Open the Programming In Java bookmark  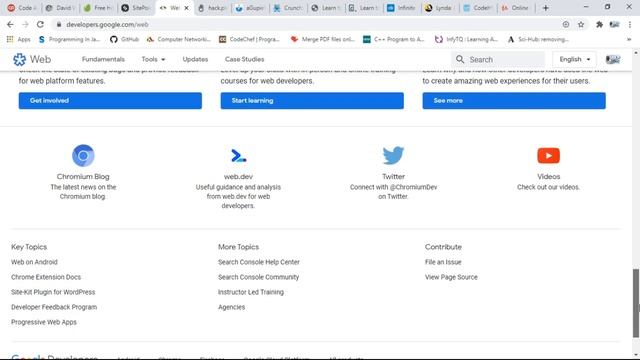click(x=69, y=39)
